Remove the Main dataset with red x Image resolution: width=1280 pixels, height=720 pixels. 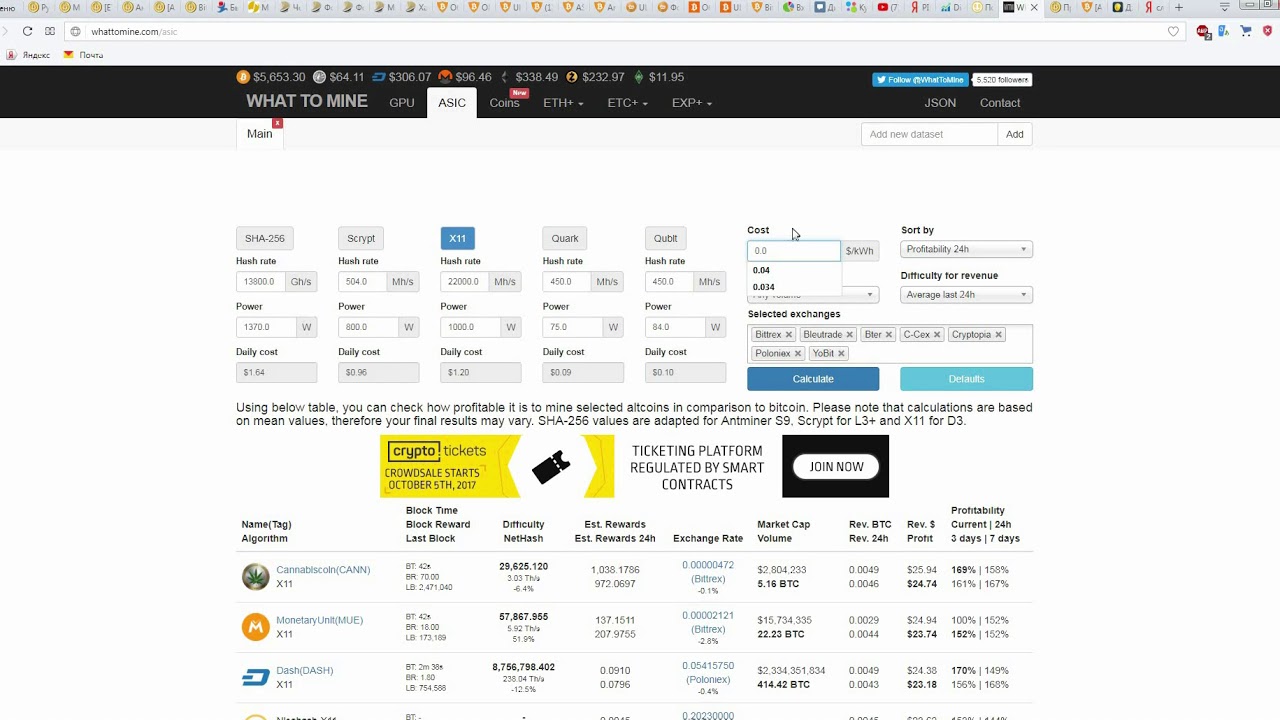pos(277,123)
